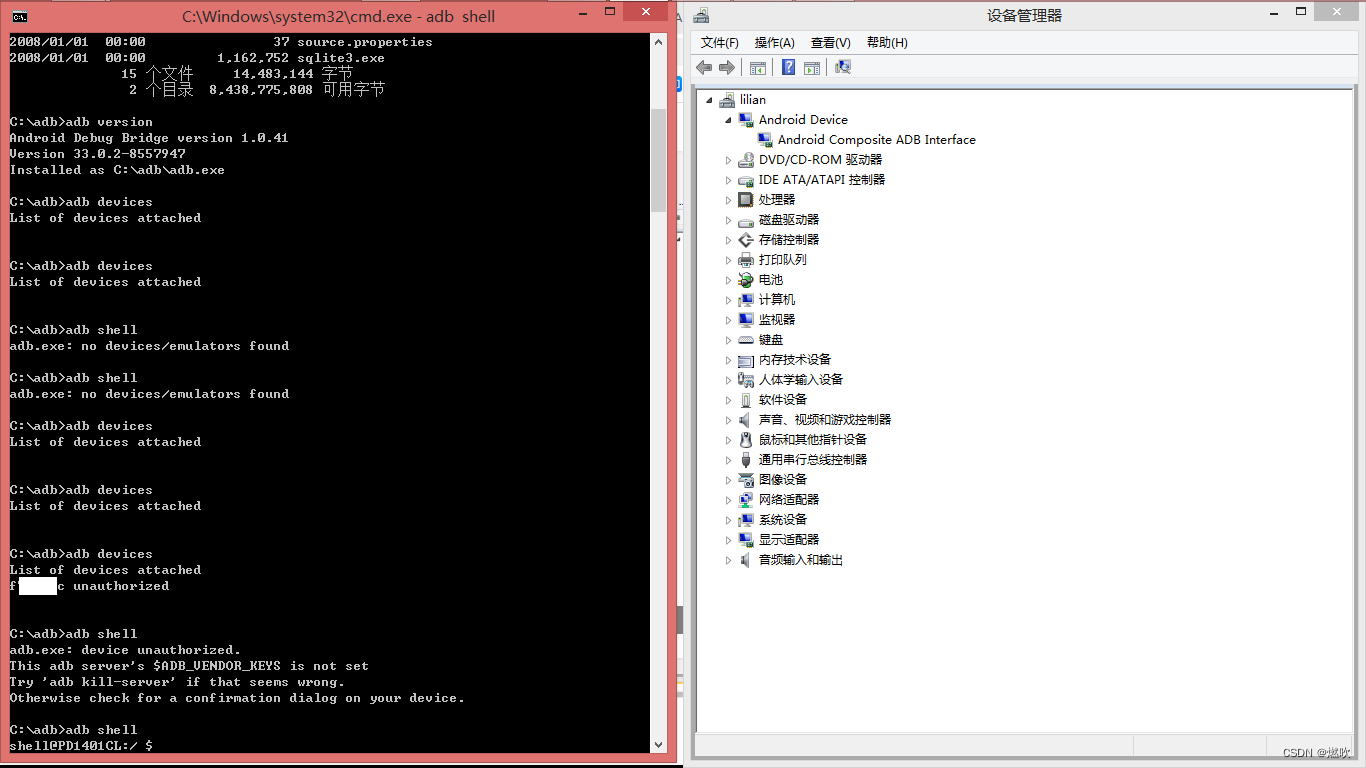Open the 帮助(H) menu
Screen dimensions: 1366x768
887,42
